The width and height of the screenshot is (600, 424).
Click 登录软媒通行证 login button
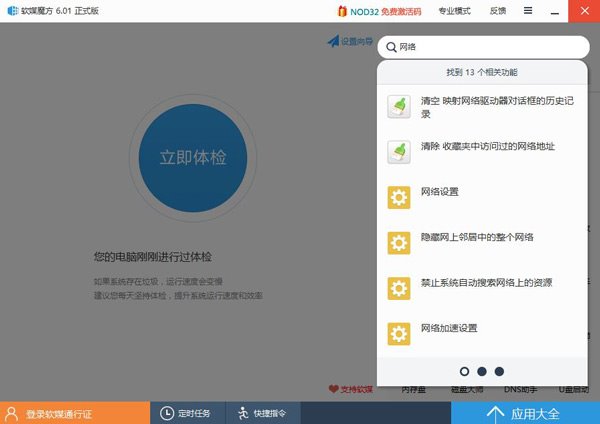[x=62, y=413]
